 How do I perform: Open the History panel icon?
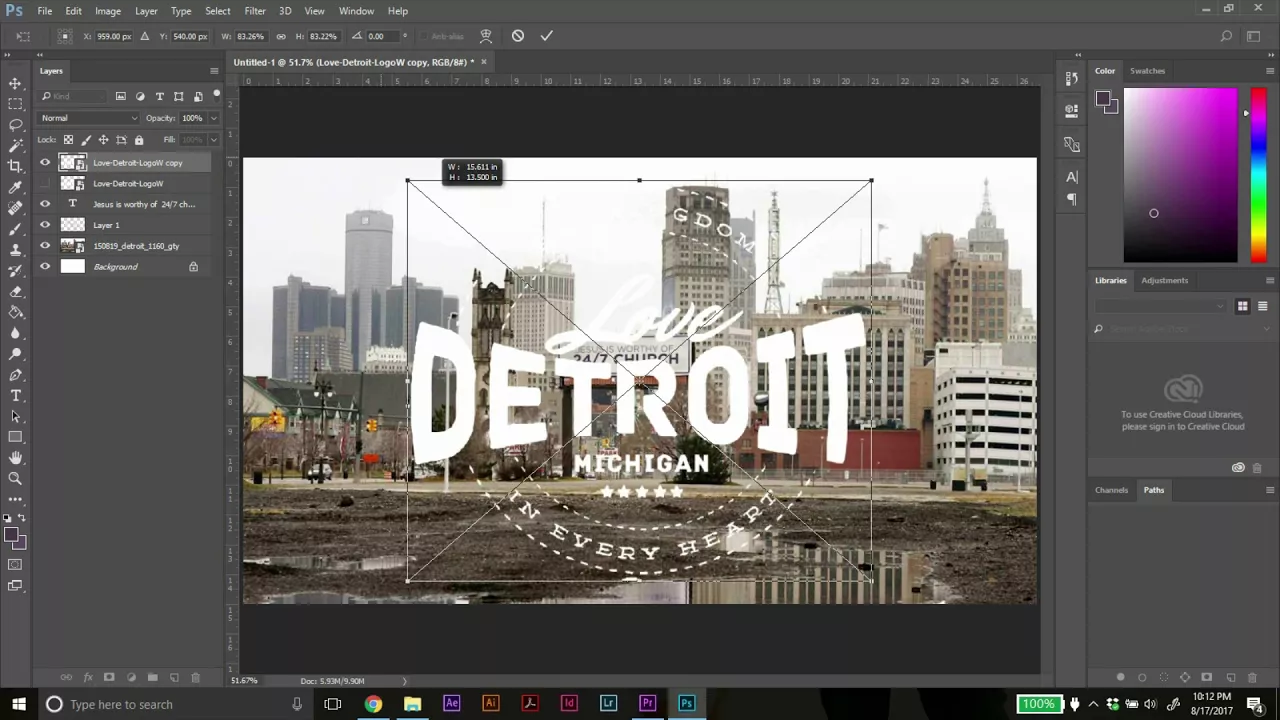1072,78
